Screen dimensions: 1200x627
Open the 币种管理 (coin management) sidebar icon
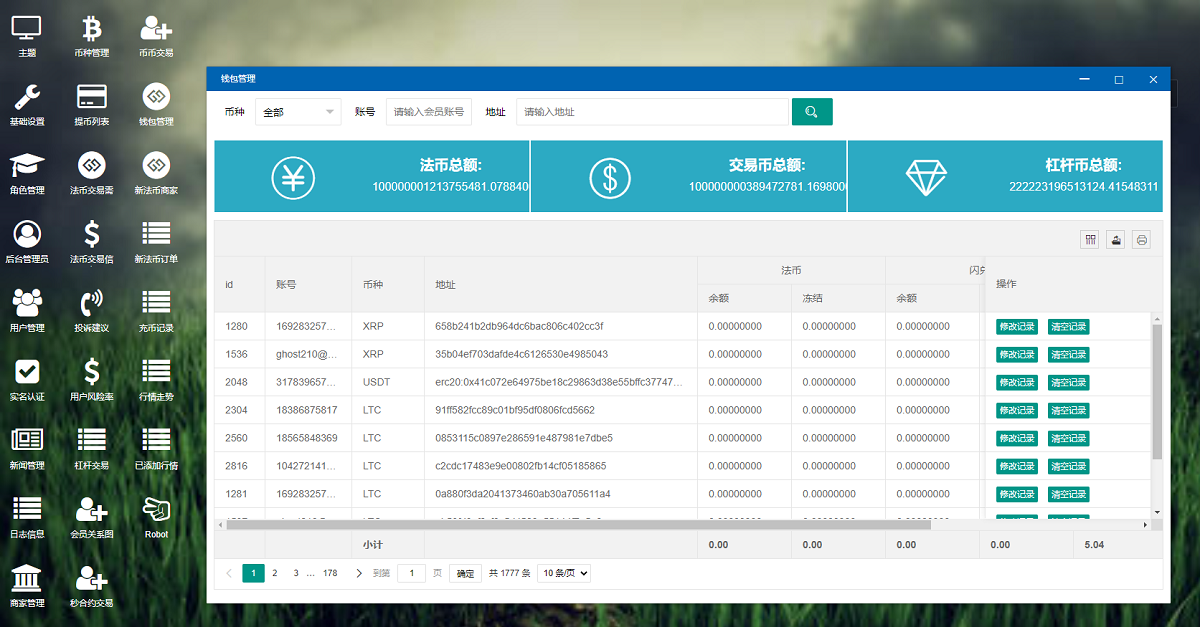(91, 36)
